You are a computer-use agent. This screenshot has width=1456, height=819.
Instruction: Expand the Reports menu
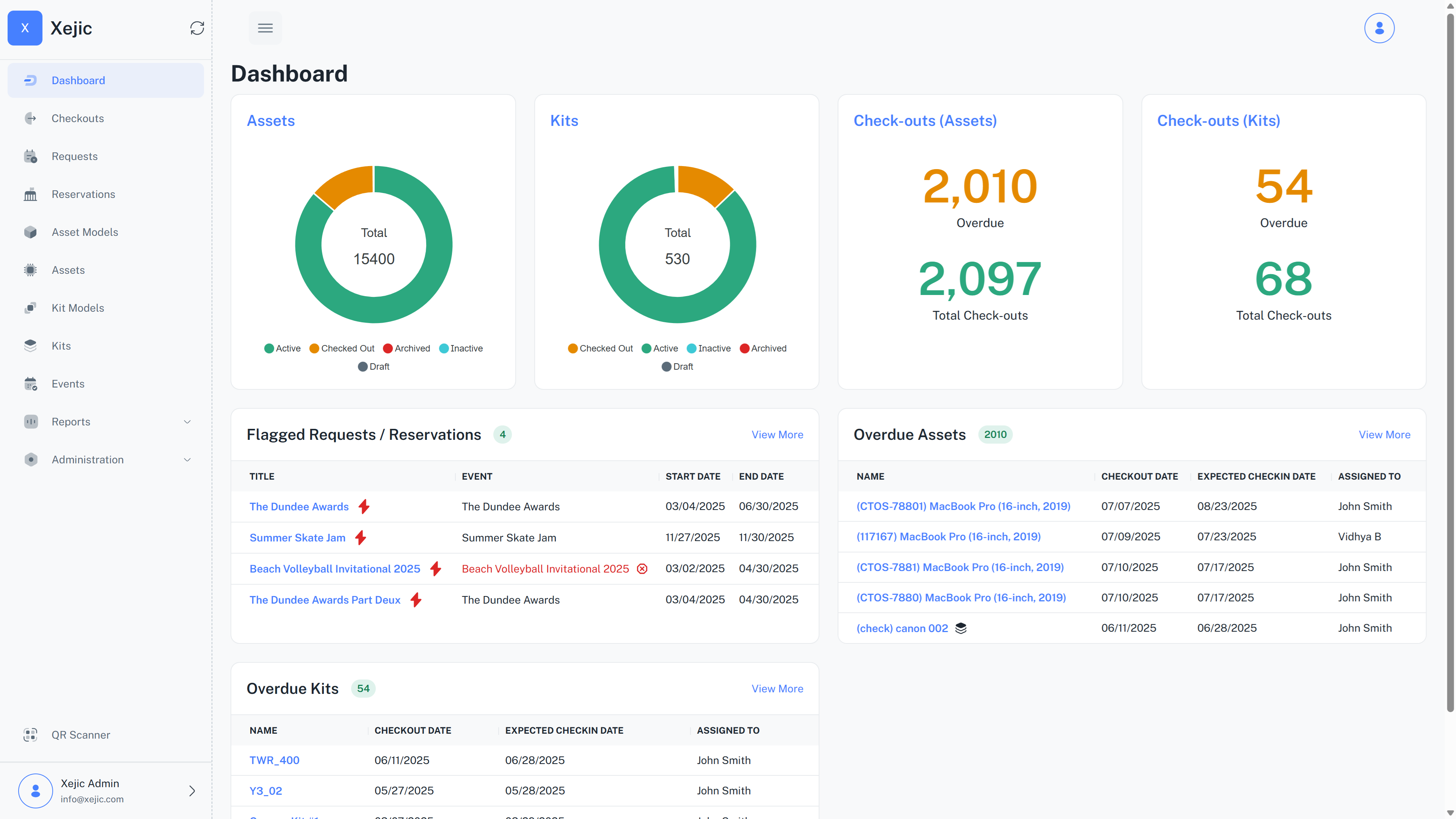71,421
